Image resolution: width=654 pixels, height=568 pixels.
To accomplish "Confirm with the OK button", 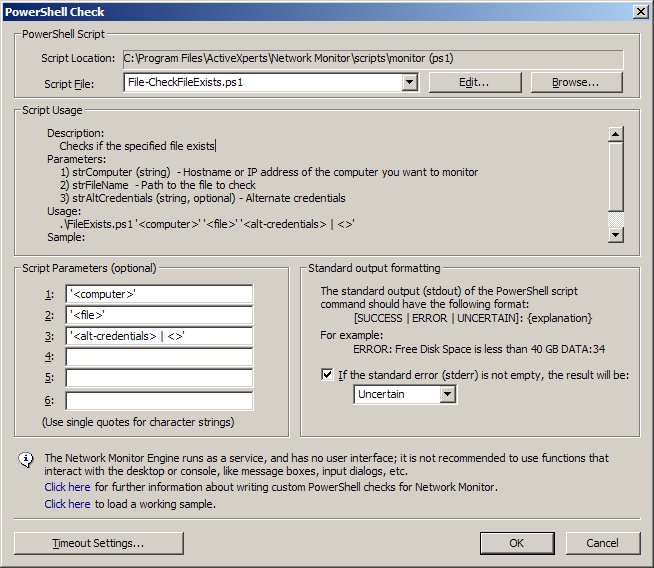I will pyautogui.click(x=517, y=543).
